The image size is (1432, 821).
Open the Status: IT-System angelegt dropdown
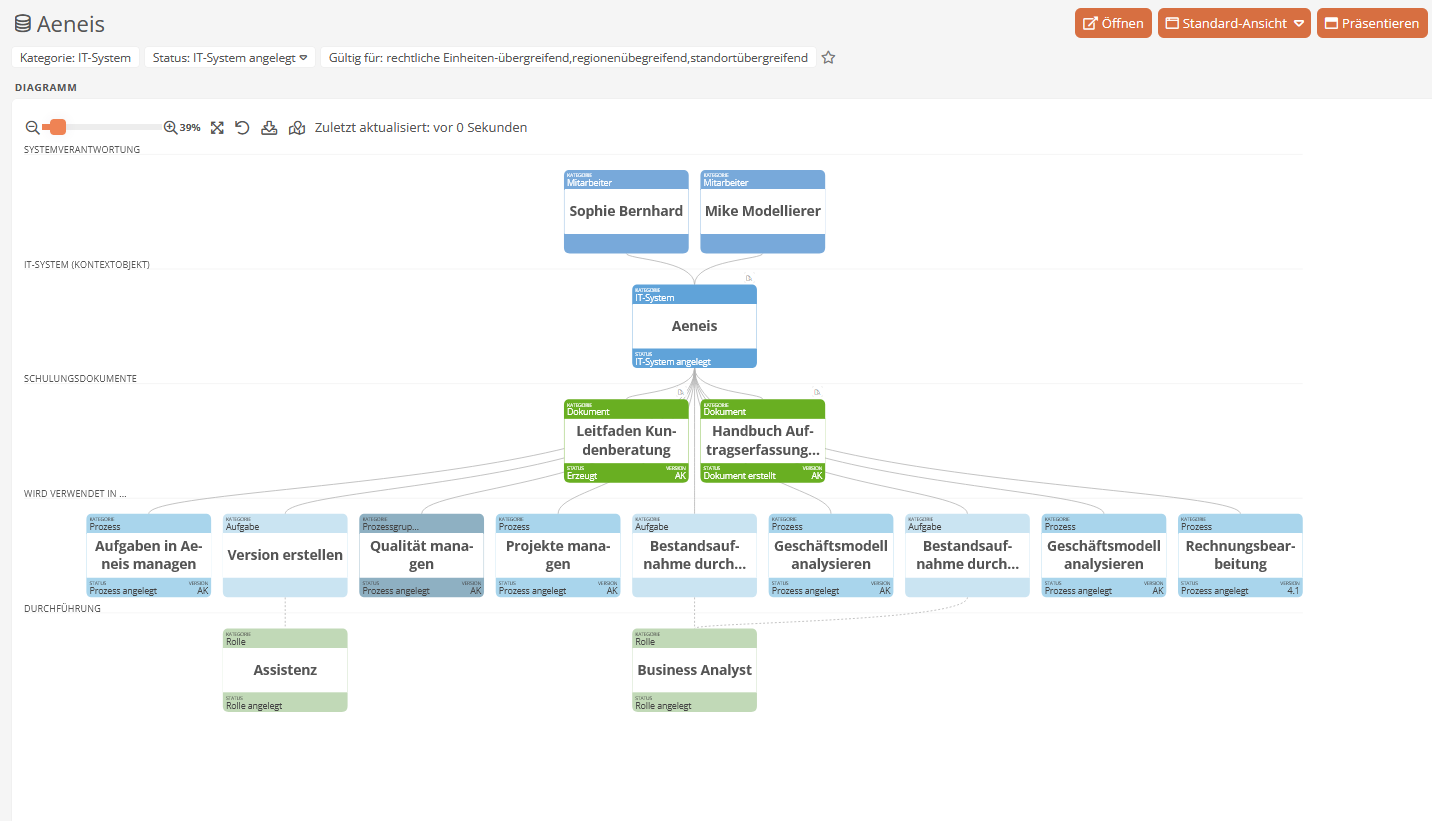coord(230,58)
